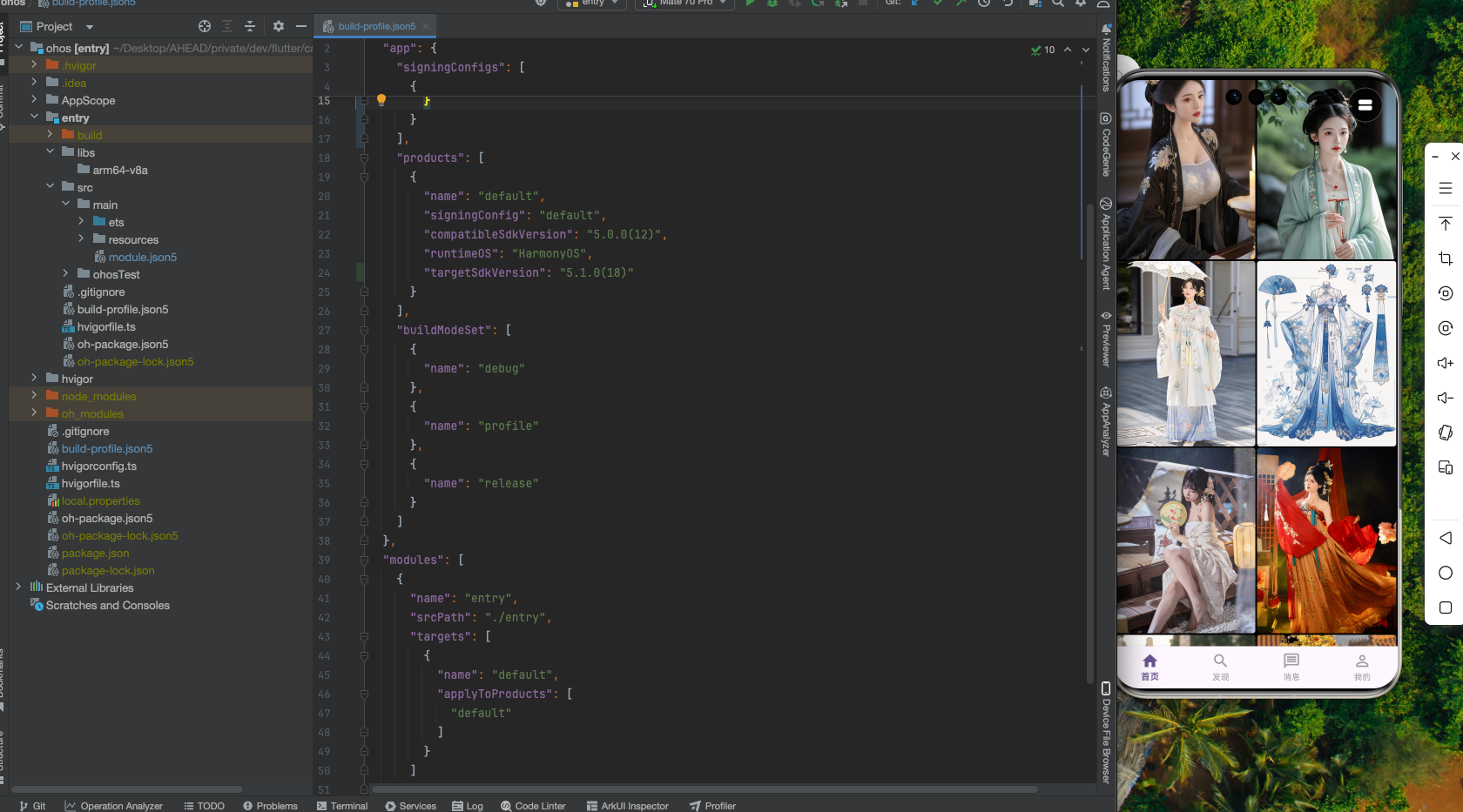Collapse the entry folder in project tree

[x=34, y=117]
